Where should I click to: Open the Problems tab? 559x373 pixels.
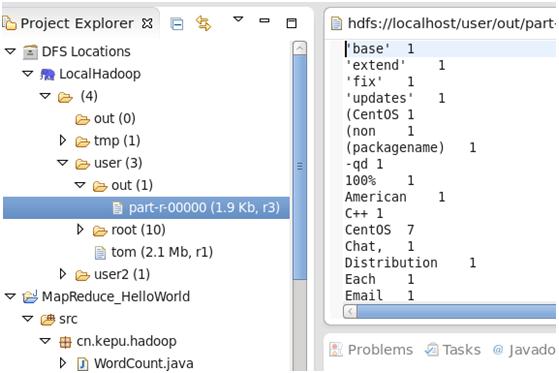coord(380,350)
